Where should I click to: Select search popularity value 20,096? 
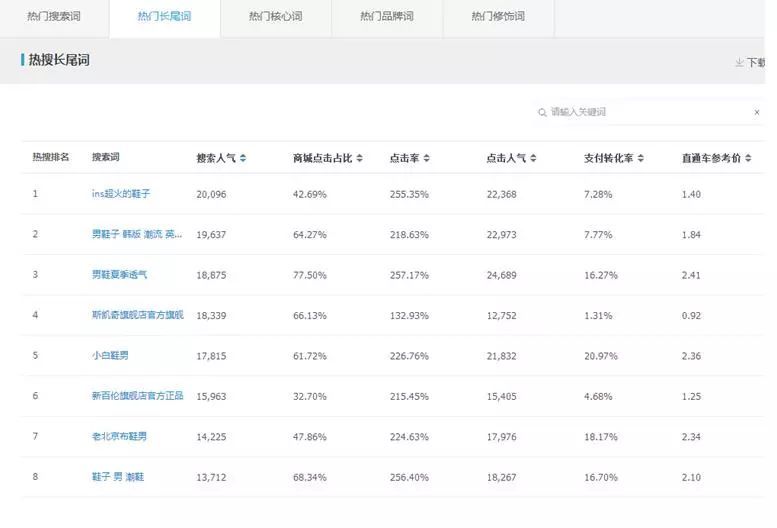(x=211, y=194)
